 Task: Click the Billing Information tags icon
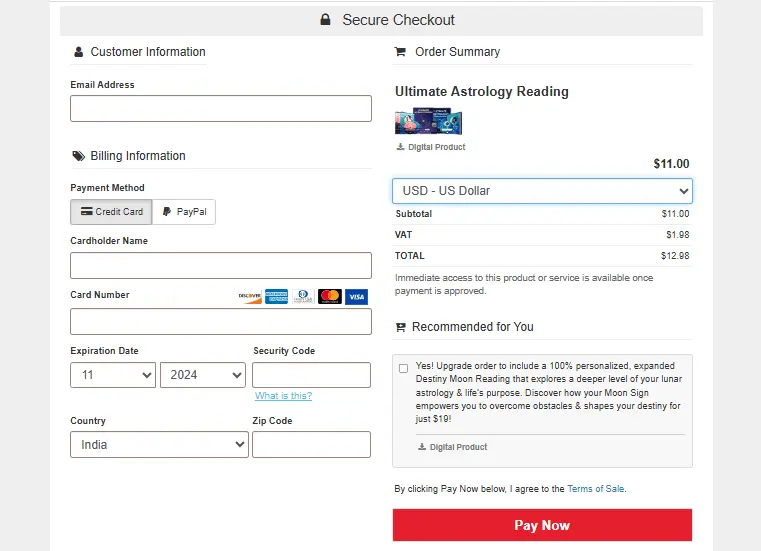(78, 156)
